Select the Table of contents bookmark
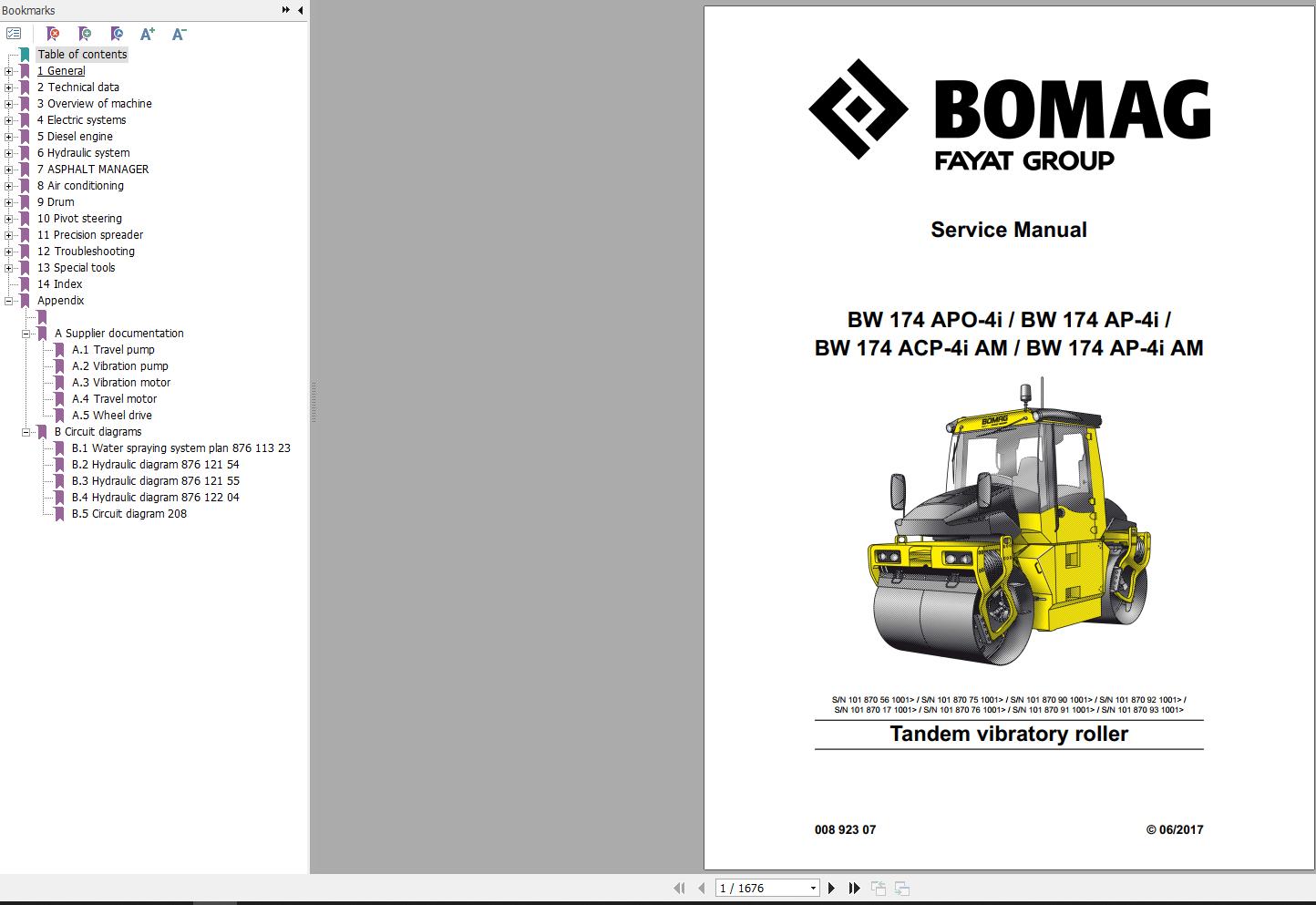 pos(82,55)
